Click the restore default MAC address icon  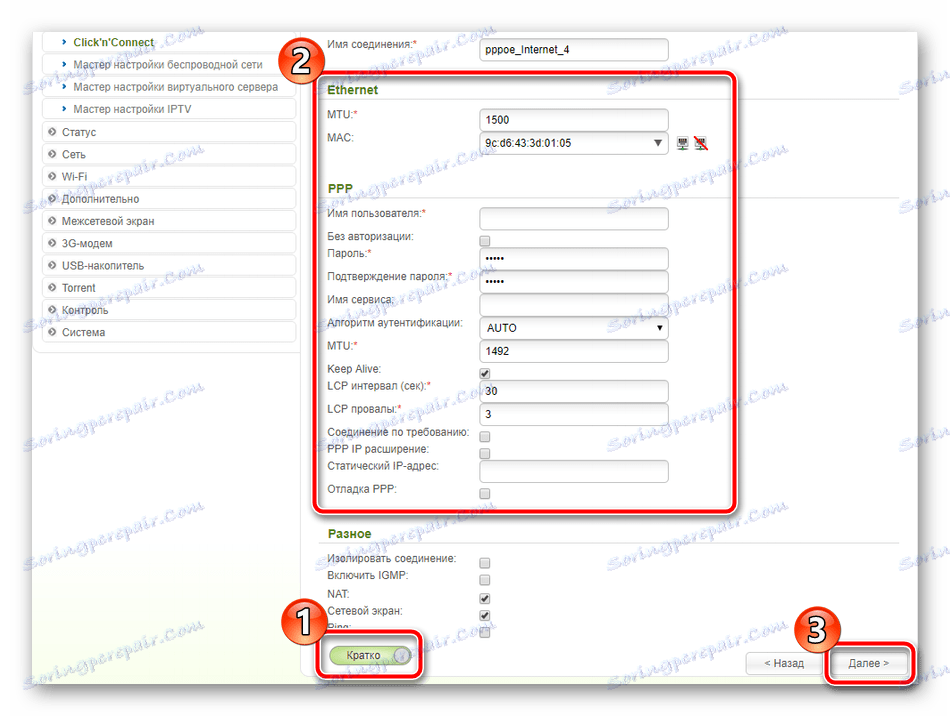click(x=700, y=144)
